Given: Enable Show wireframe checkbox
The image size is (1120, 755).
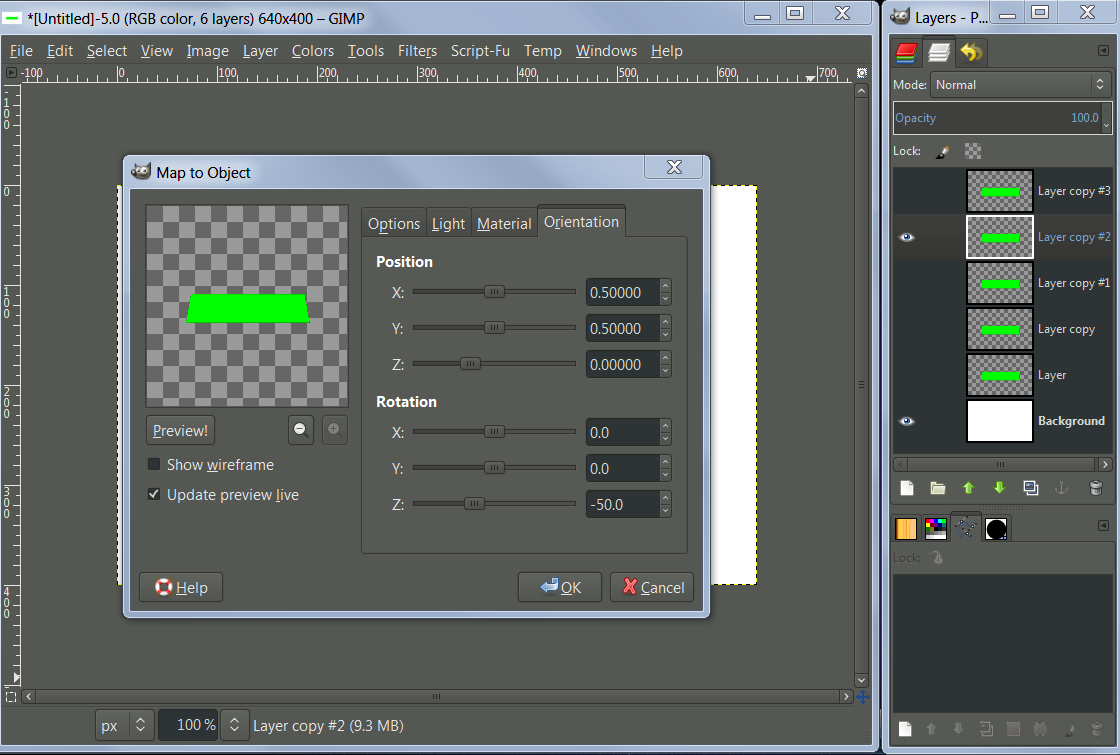Looking at the screenshot, I should pyautogui.click(x=154, y=464).
